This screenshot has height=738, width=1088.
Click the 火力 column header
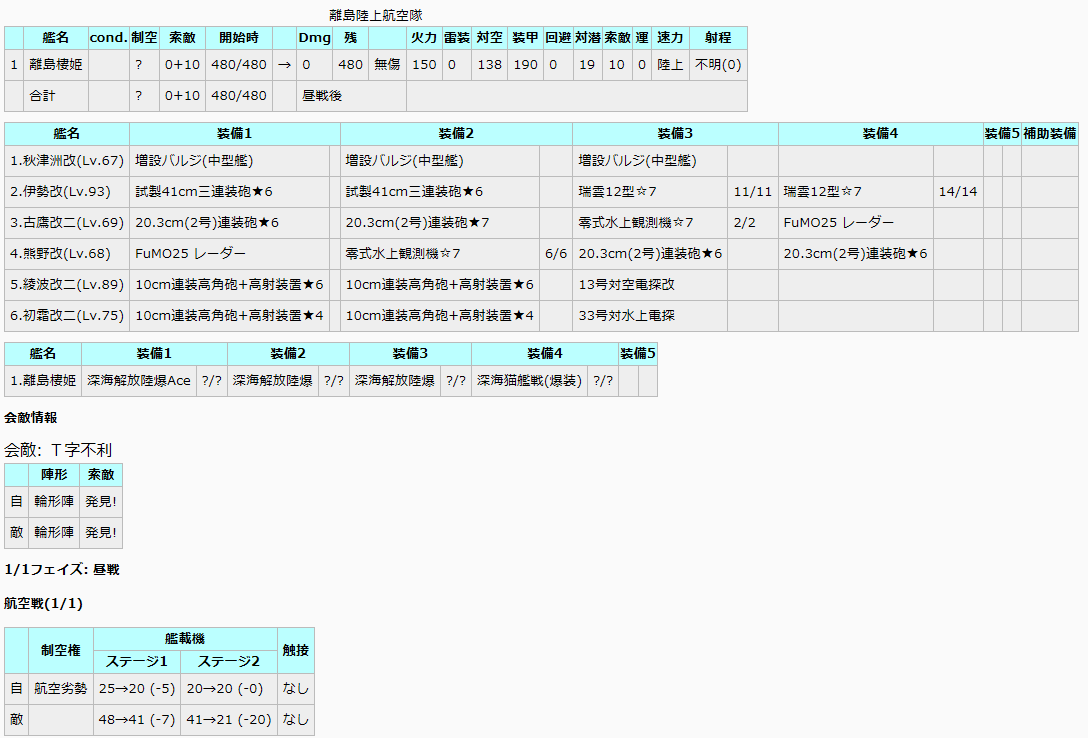424,37
